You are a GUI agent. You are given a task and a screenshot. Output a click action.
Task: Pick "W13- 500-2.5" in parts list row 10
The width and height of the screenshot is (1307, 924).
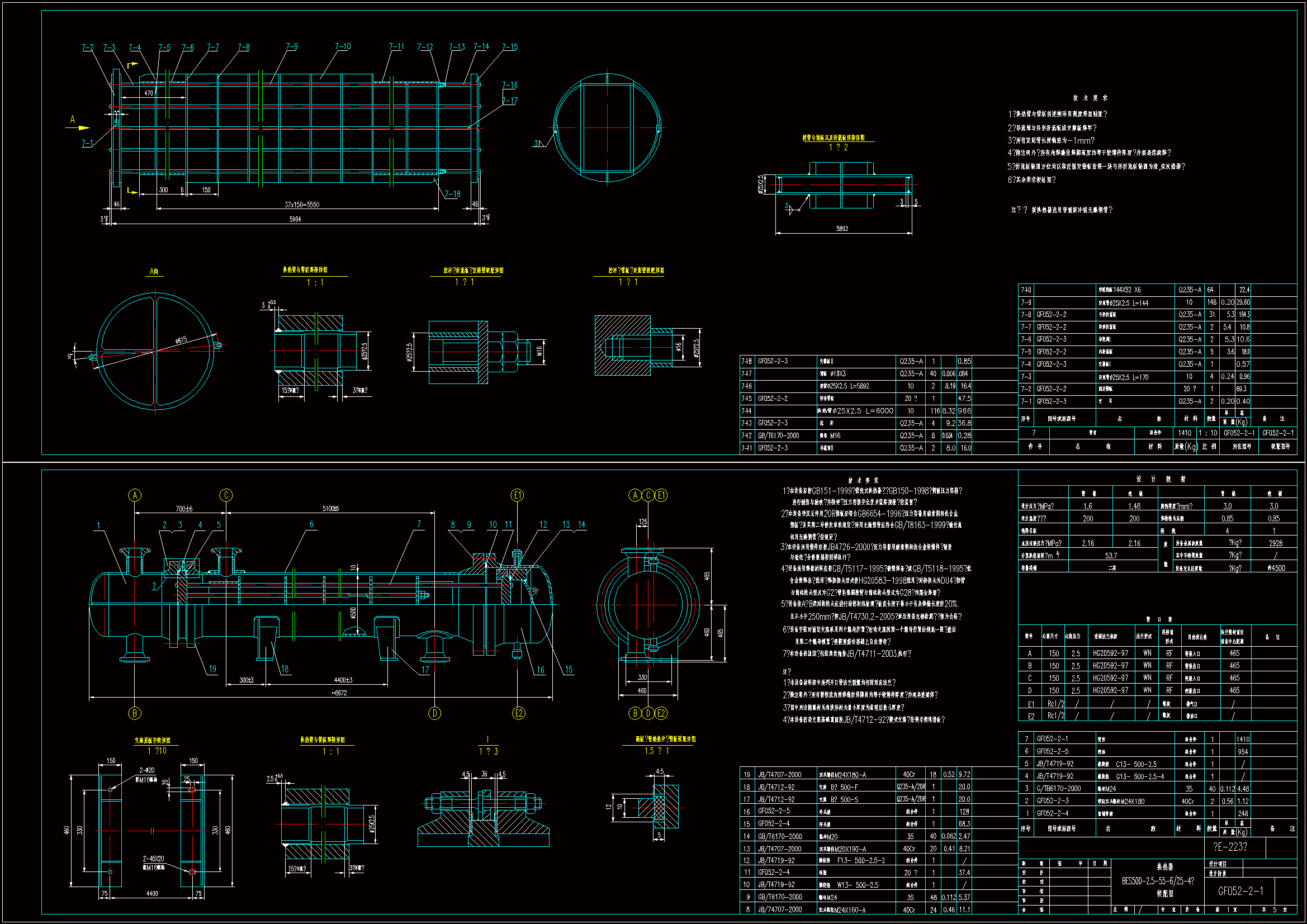pyautogui.click(x=858, y=885)
